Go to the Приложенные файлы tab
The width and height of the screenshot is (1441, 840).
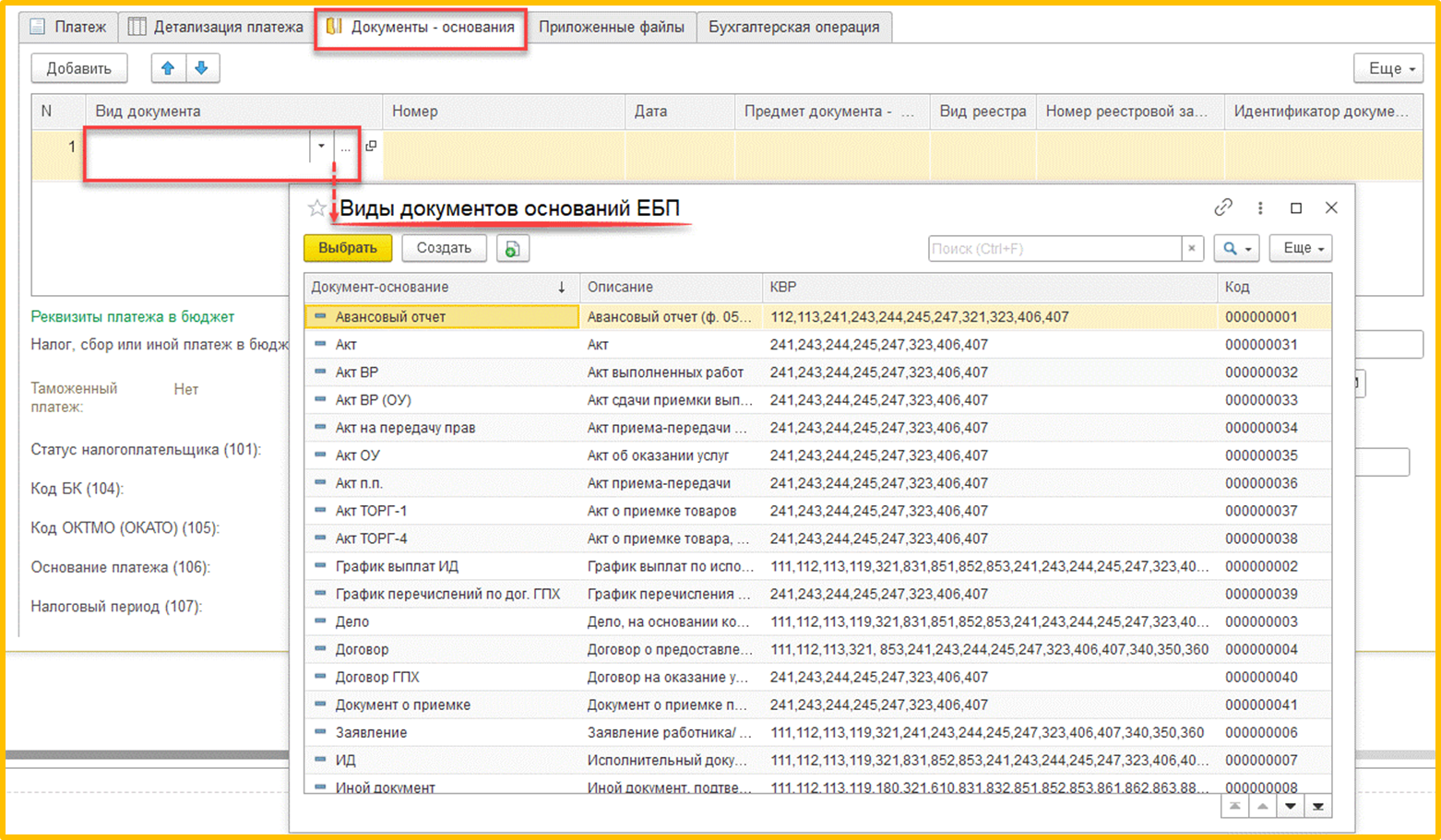pos(612,27)
